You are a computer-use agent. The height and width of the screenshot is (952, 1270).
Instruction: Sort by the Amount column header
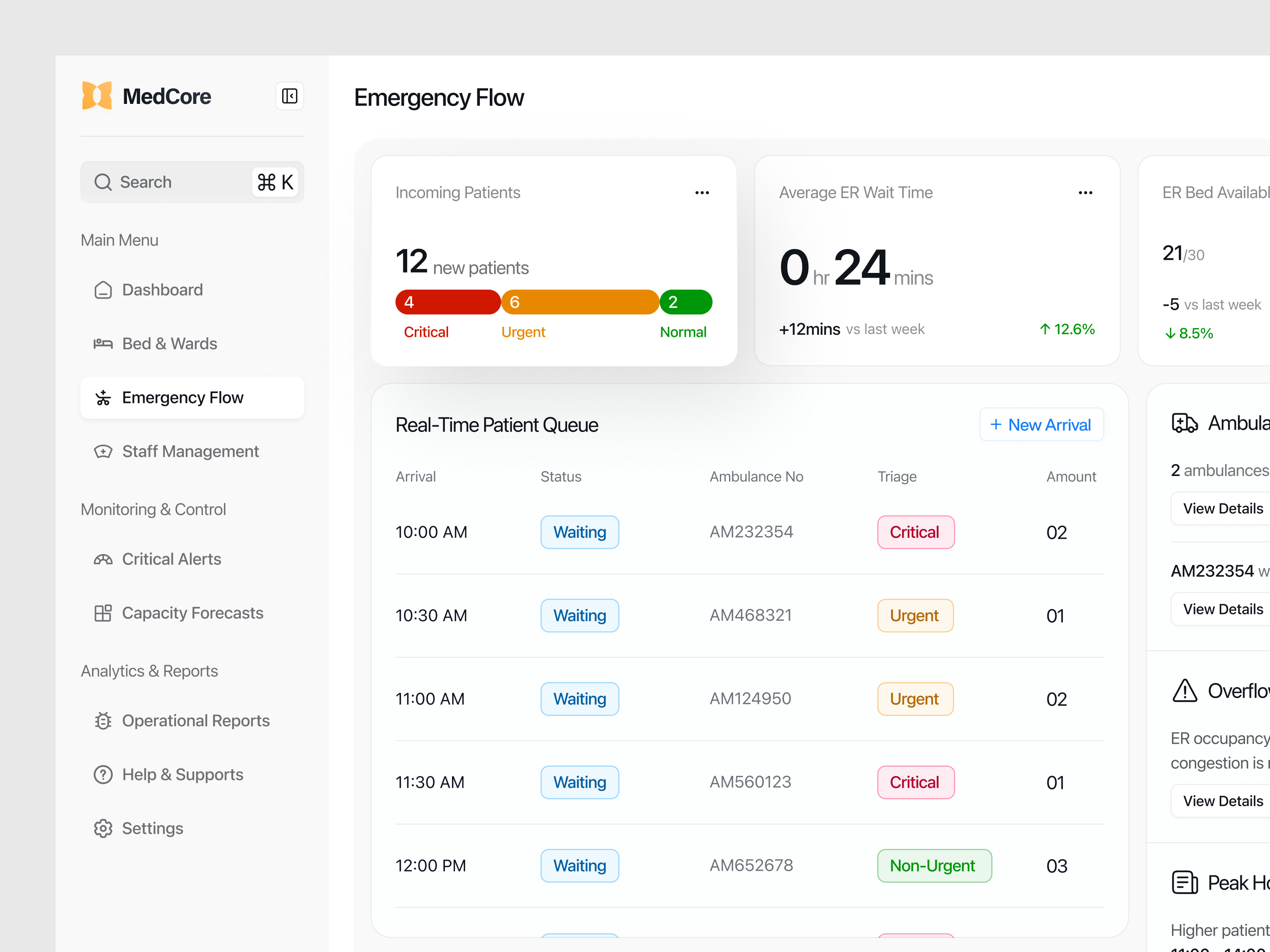click(1071, 477)
